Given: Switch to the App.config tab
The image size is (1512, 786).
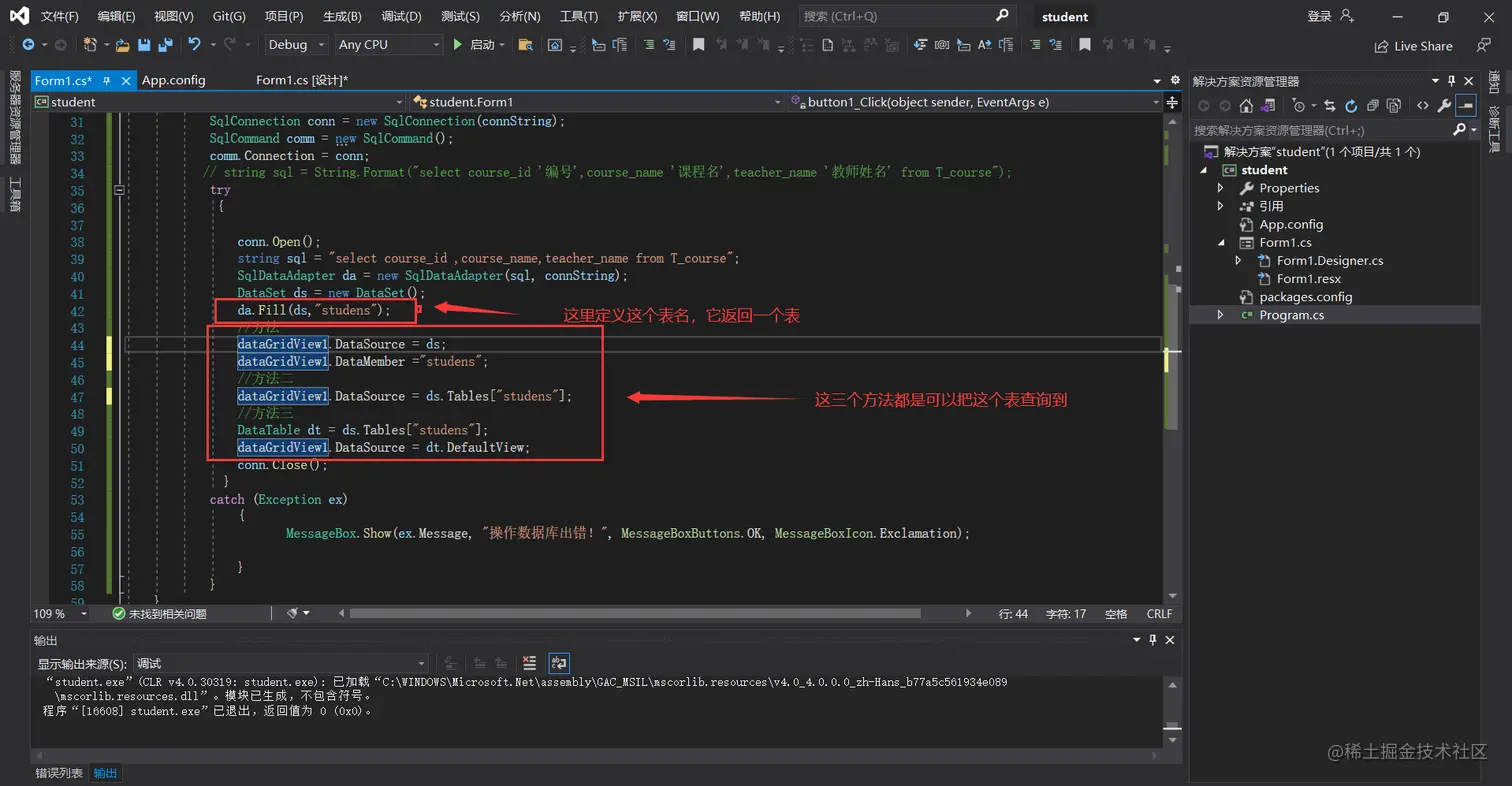Looking at the screenshot, I should [173, 81].
